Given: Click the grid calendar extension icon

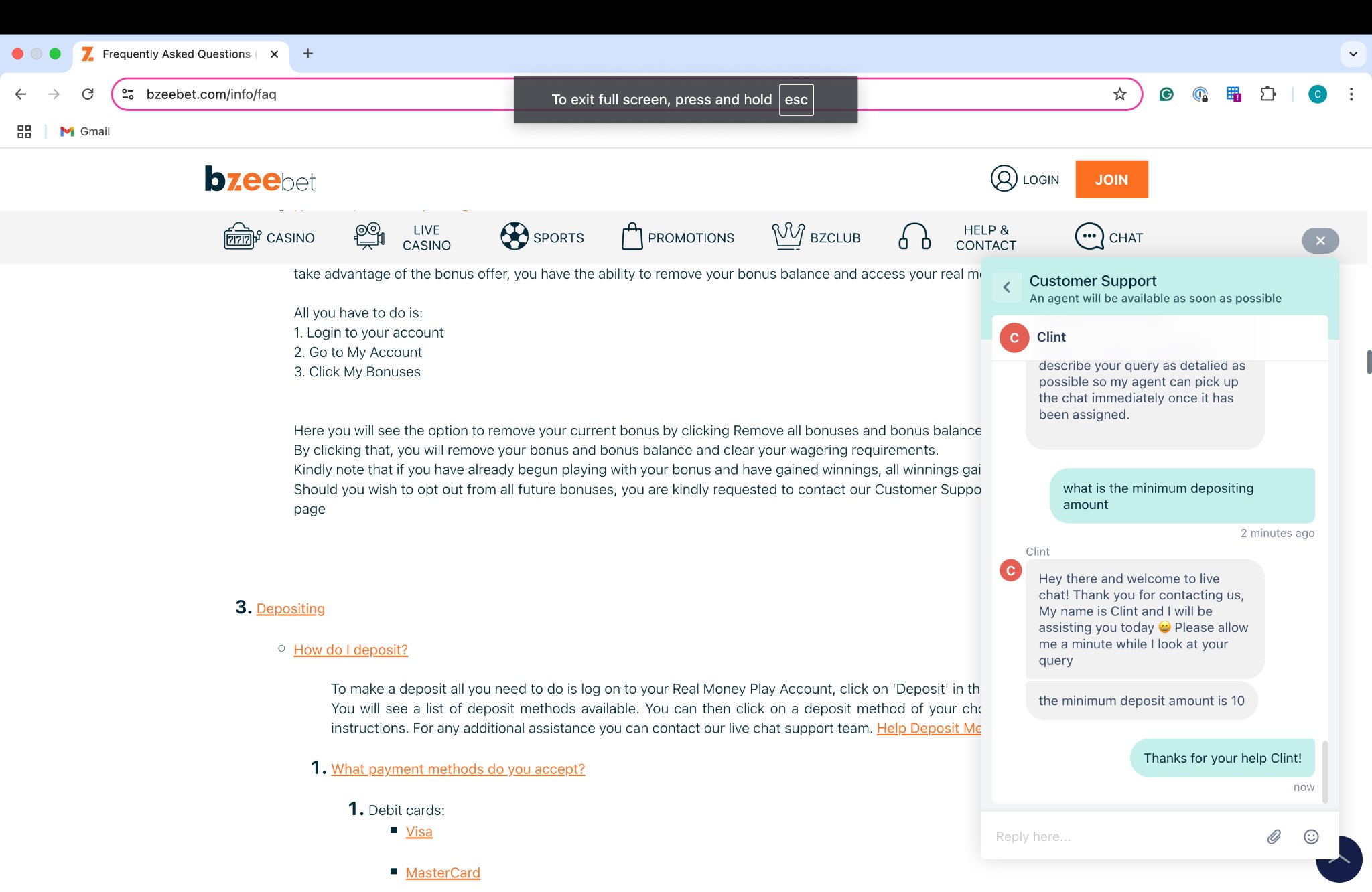Looking at the screenshot, I should click(x=1233, y=94).
